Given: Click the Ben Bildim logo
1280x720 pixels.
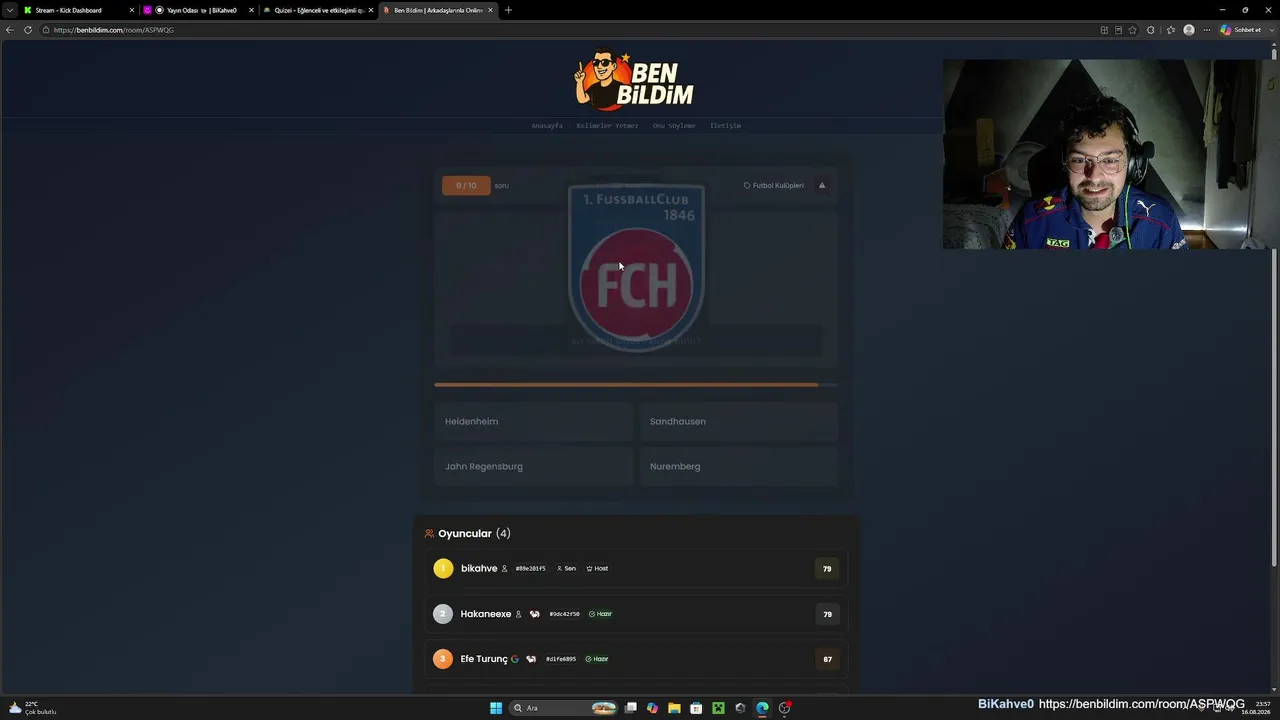Looking at the screenshot, I should (634, 81).
